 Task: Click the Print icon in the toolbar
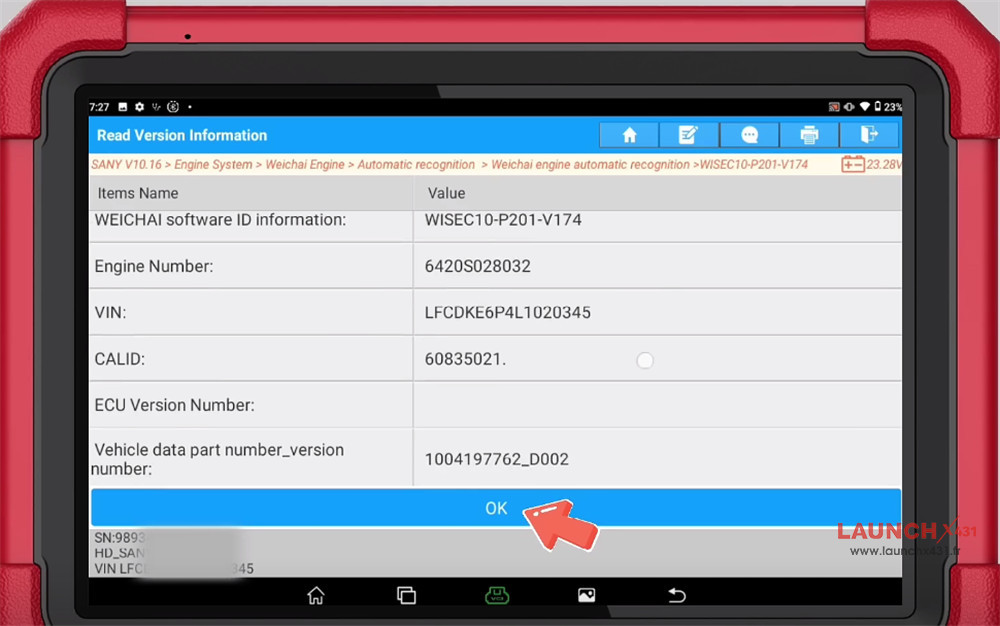[x=809, y=134]
